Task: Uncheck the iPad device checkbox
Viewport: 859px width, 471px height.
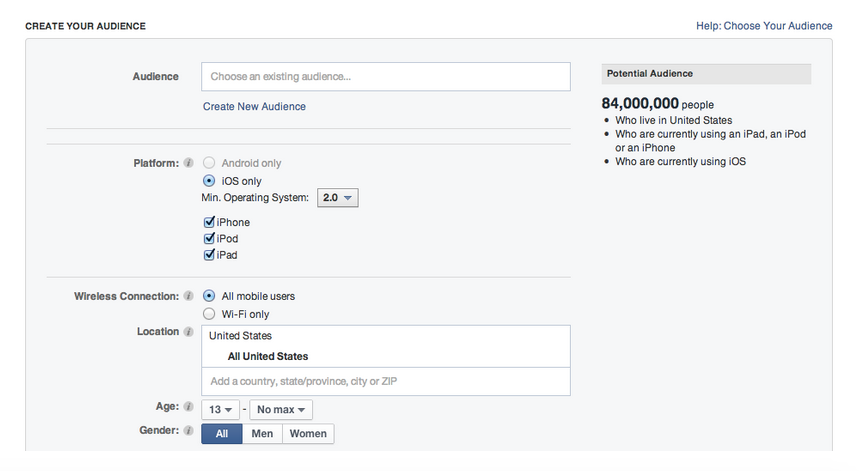Action: [x=209, y=255]
